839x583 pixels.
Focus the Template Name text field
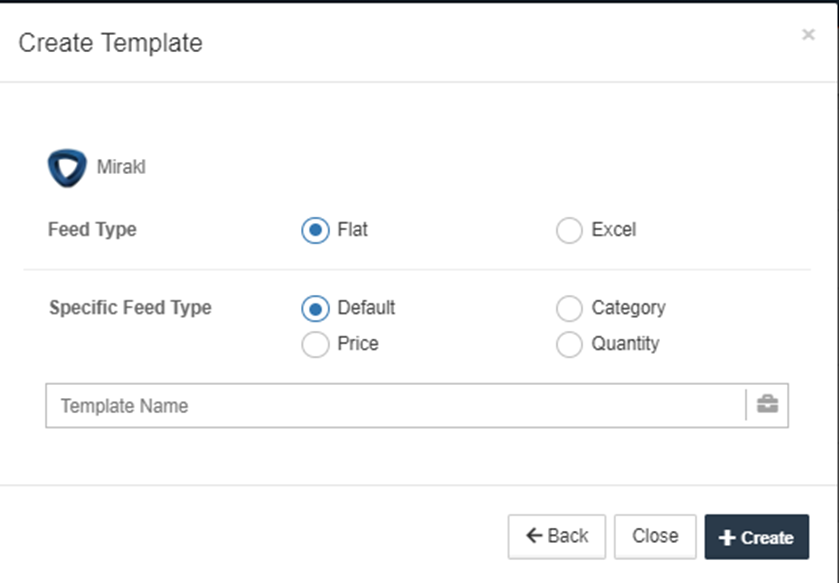coord(395,406)
